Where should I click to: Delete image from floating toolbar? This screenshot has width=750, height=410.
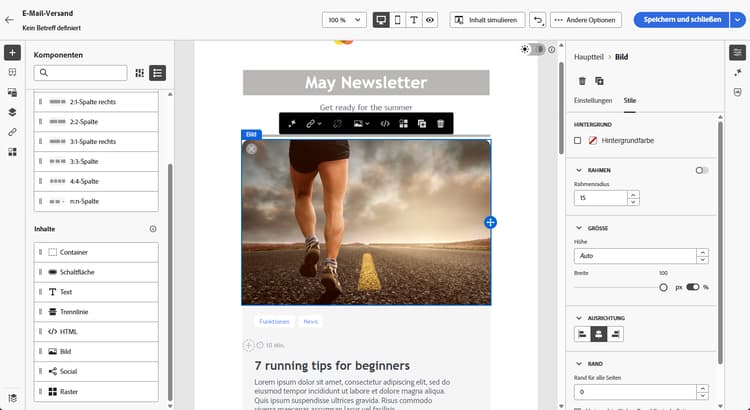pos(440,123)
